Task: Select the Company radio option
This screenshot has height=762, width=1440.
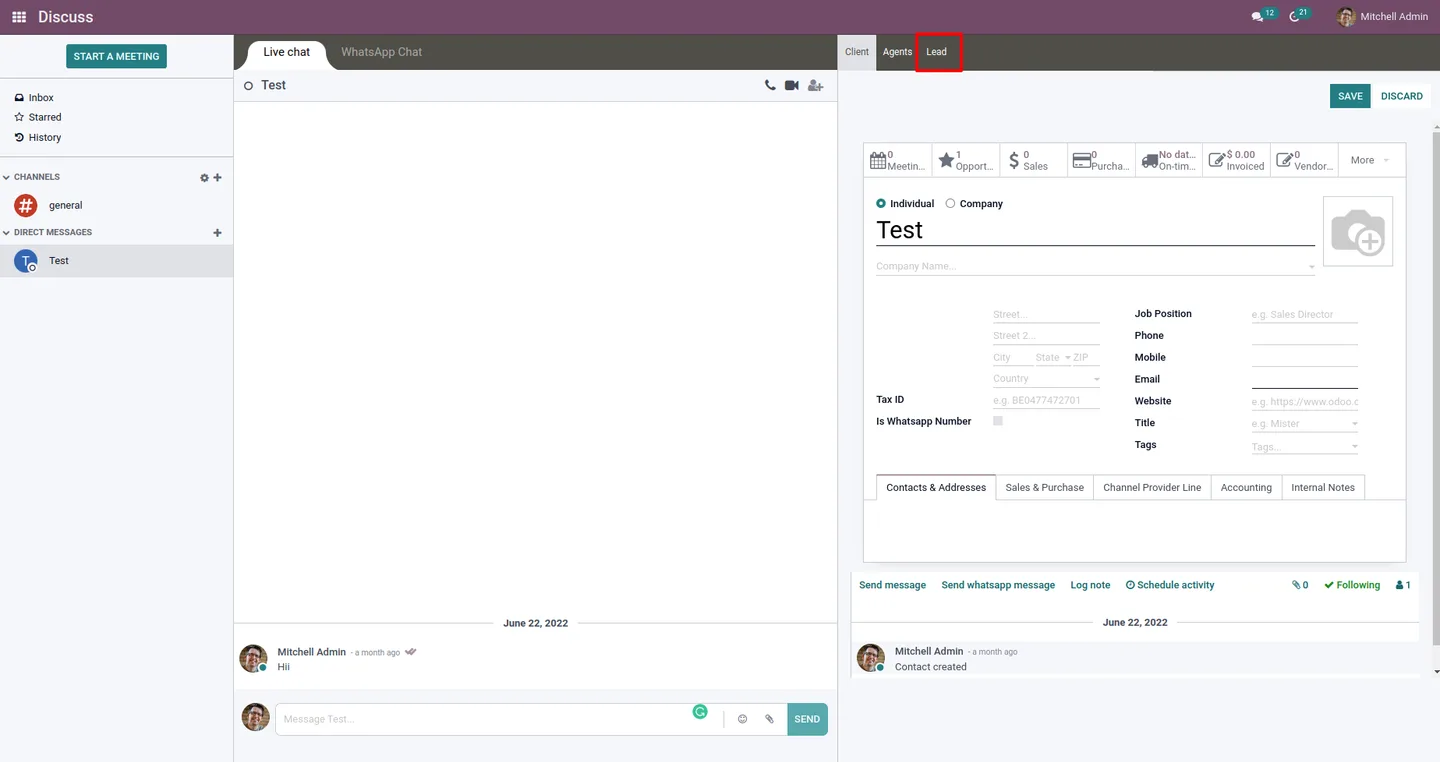Action: coord(950,204)
